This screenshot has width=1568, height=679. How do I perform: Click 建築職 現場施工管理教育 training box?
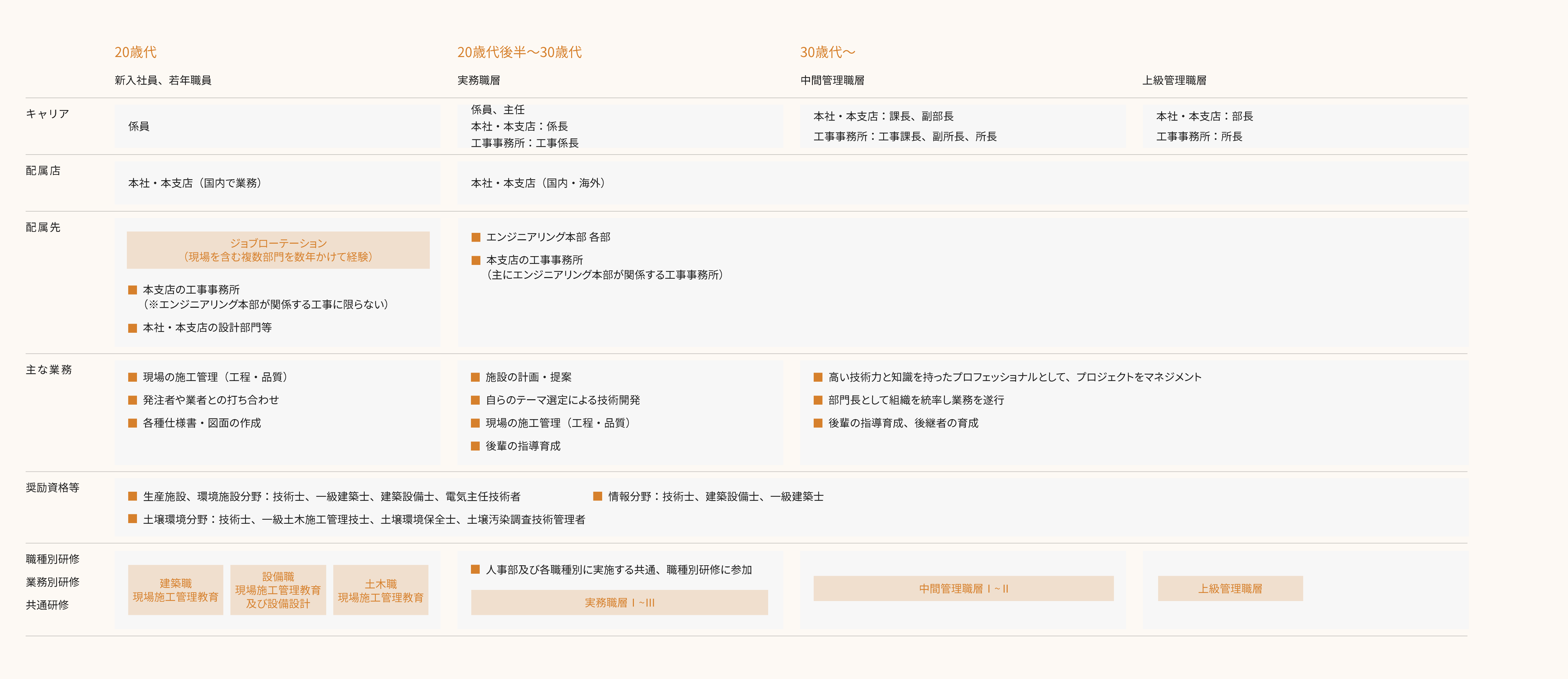coord(175,590)
